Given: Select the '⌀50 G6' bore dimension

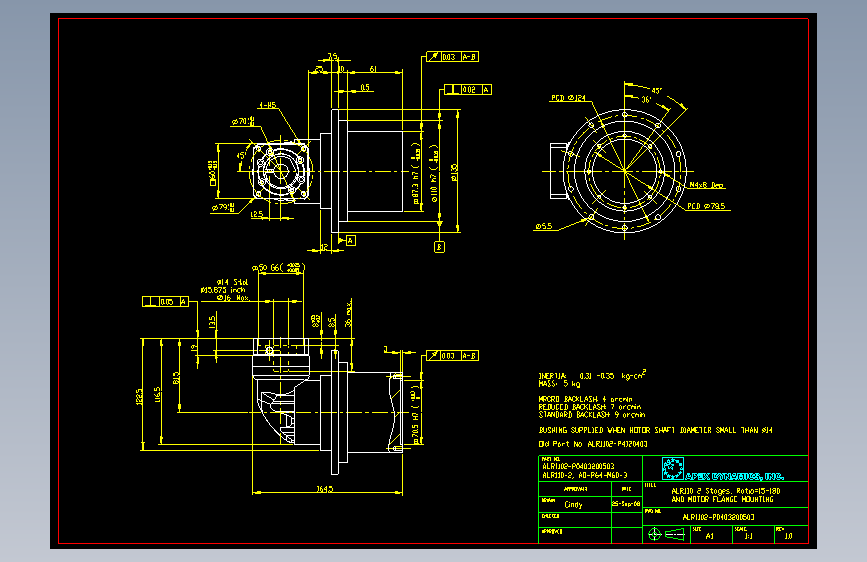Looking at the screenshot, I should pos(278,268).
